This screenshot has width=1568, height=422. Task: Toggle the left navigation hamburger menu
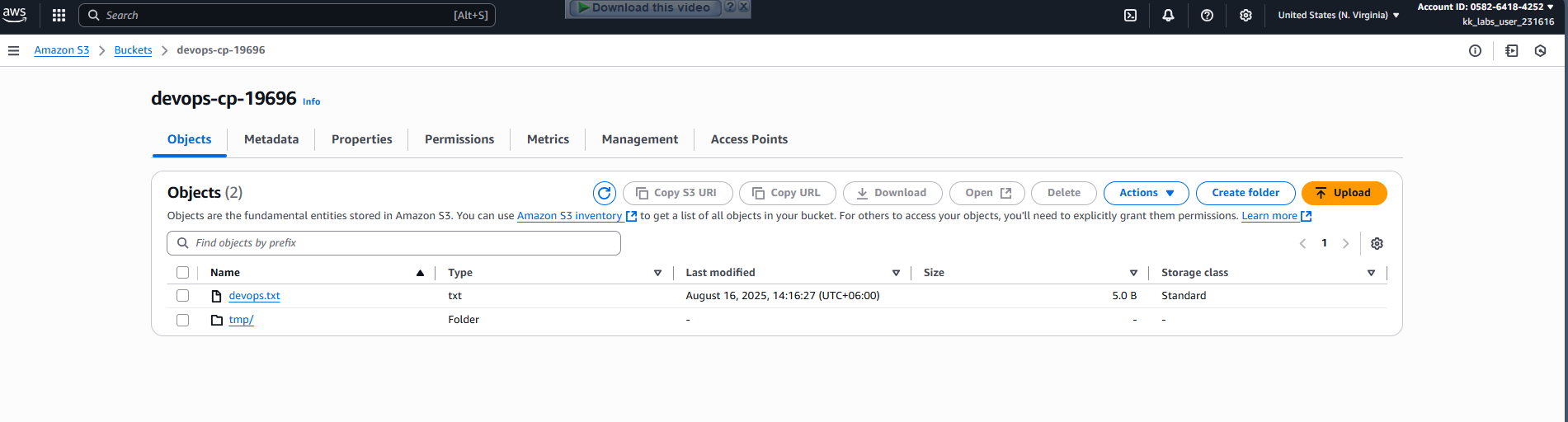[13, 50]
